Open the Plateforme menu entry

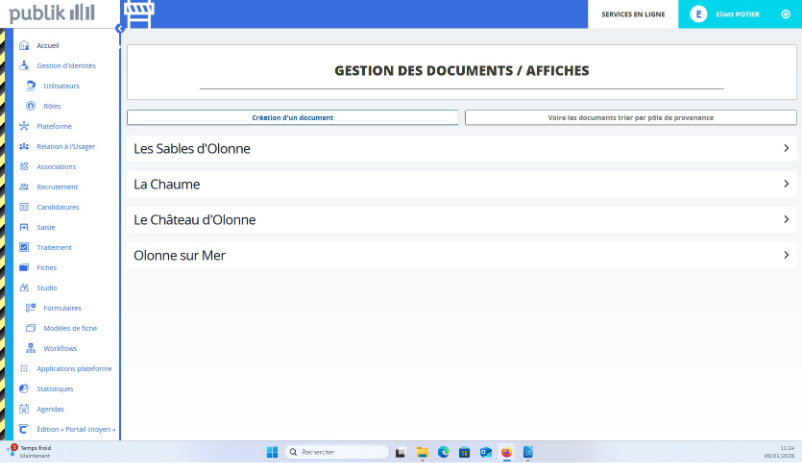pyautogui.click(x=54, y=126)
